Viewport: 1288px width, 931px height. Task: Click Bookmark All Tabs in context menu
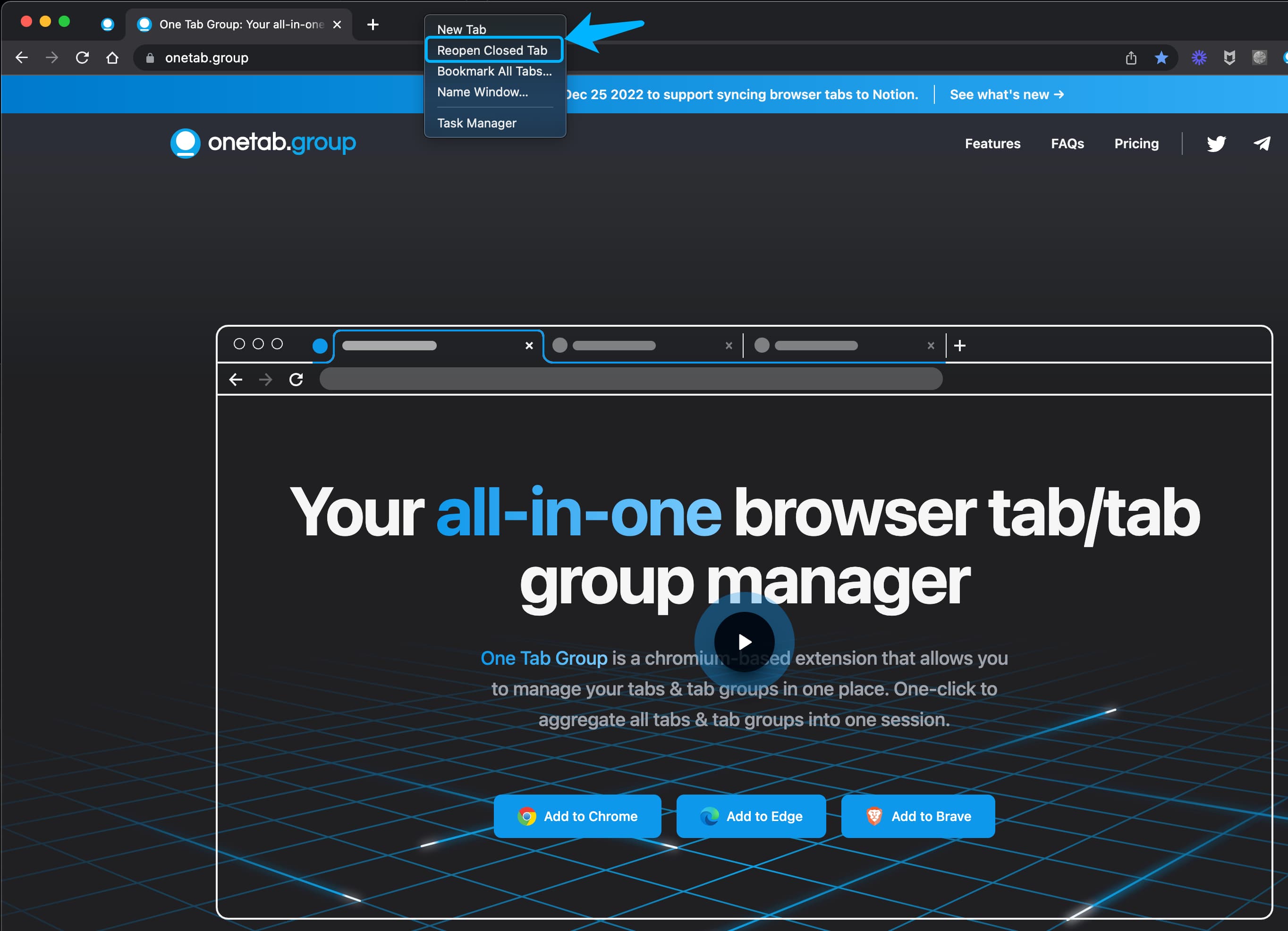(494, 71)
